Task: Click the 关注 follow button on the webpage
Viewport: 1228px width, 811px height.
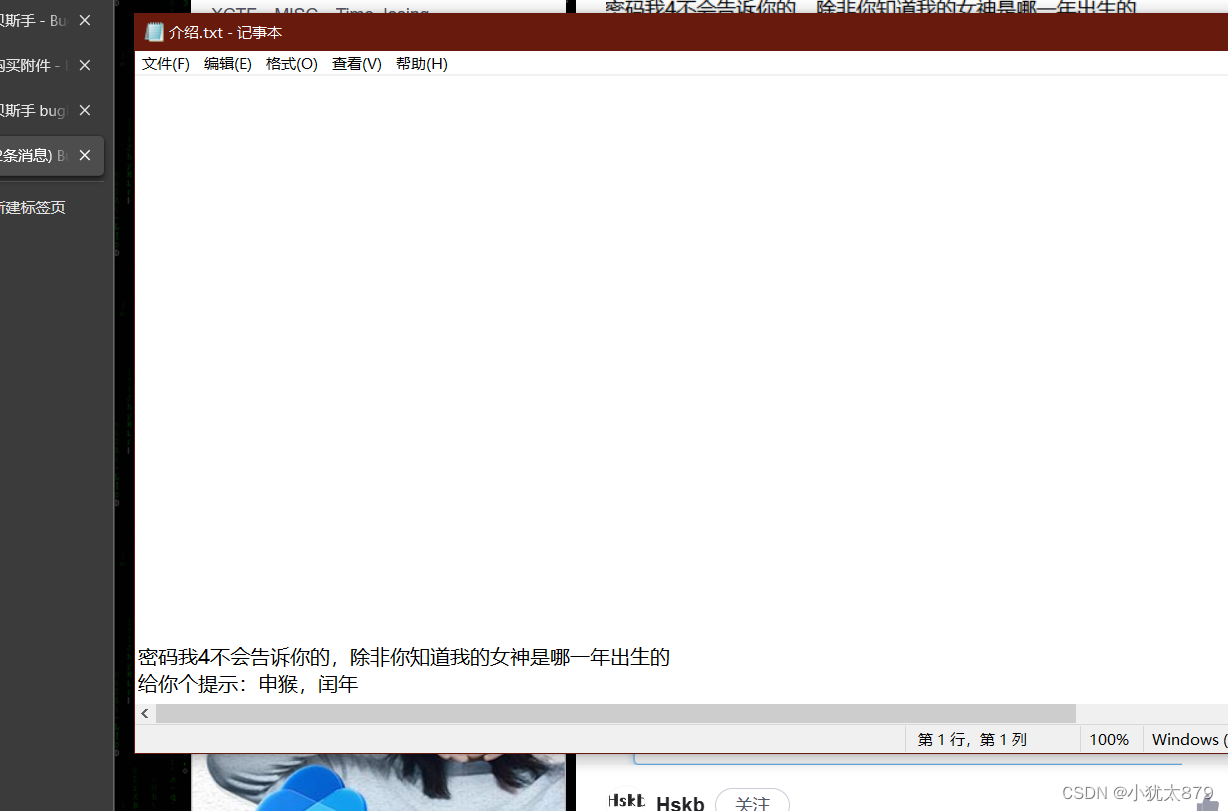Action: pyautogui.click(x=752, y=803)
